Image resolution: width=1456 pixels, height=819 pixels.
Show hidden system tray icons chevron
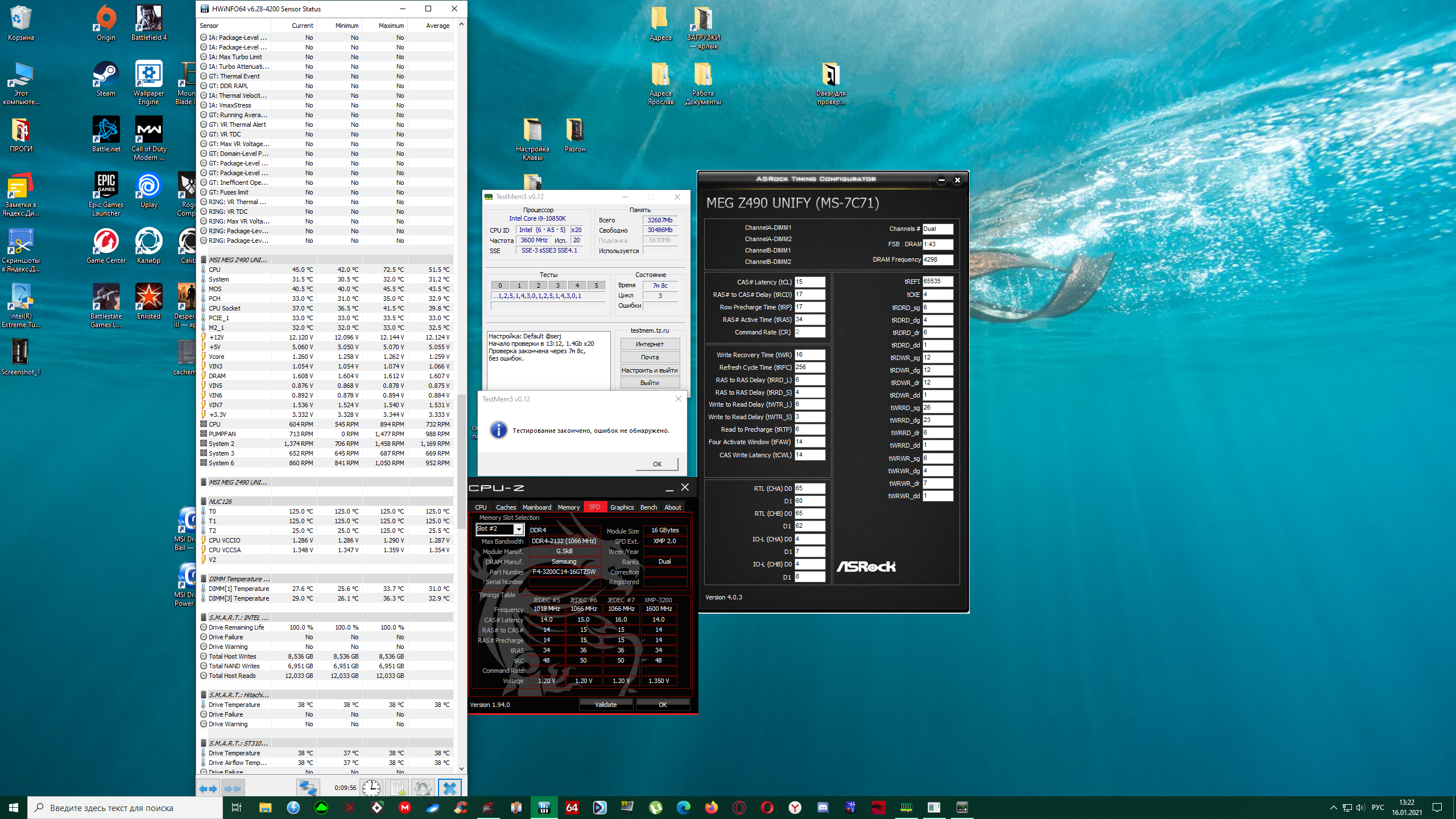(1333, 808)
